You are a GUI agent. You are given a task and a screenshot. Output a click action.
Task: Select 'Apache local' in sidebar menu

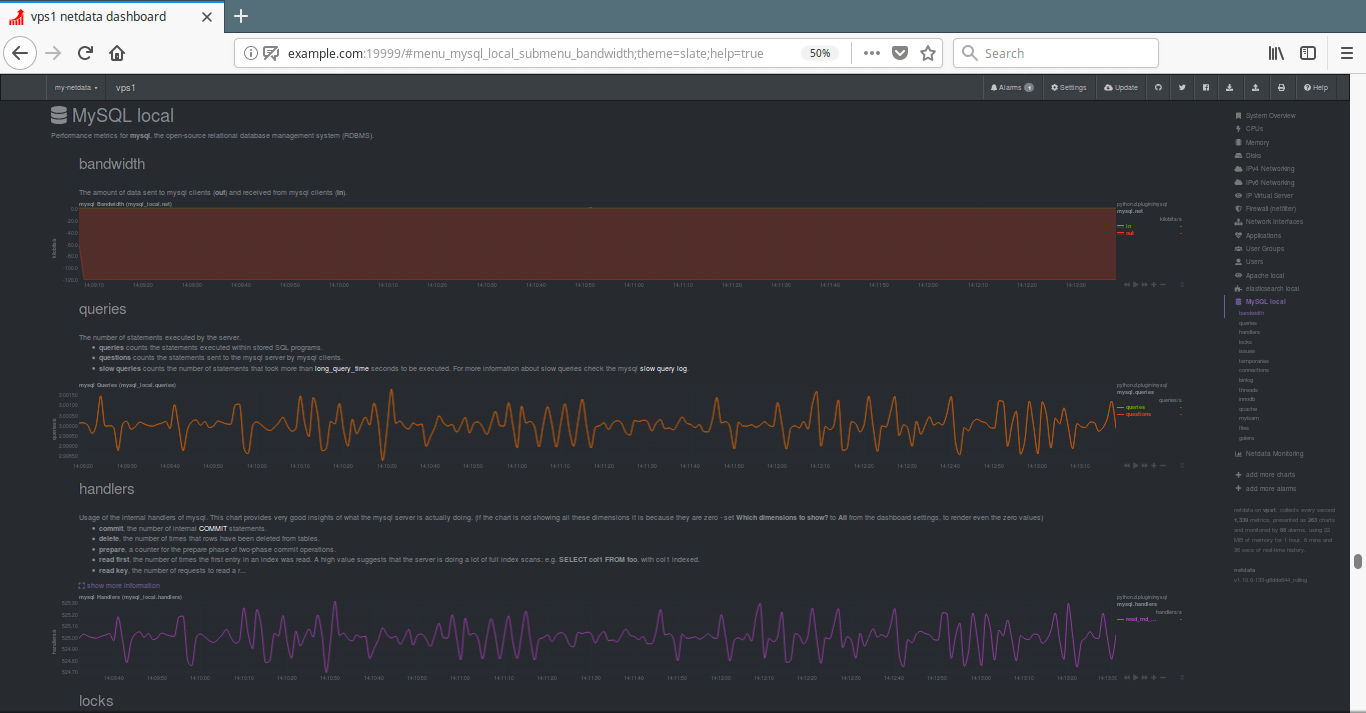click(1264, 275)
